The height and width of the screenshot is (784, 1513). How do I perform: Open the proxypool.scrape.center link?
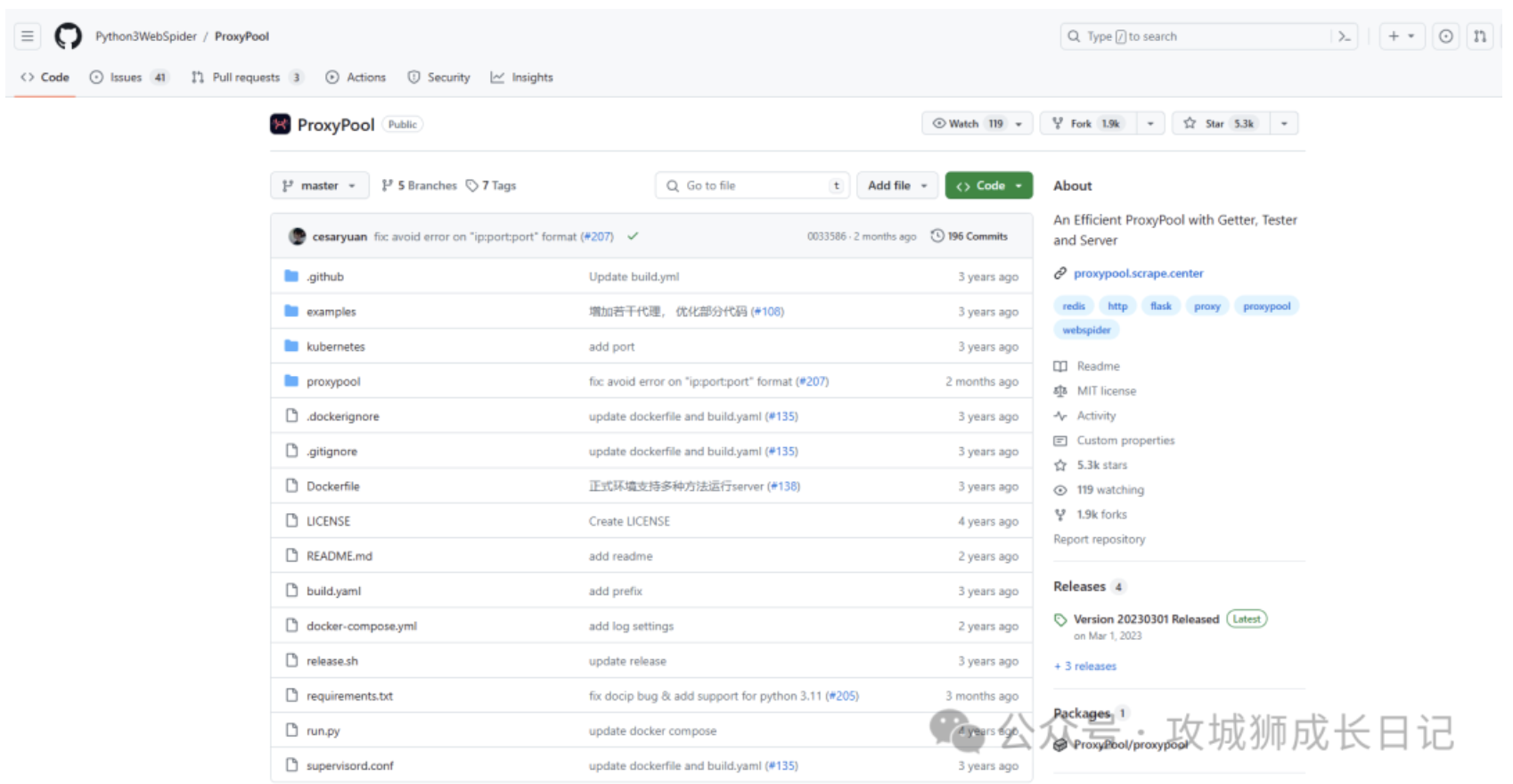1138,274
